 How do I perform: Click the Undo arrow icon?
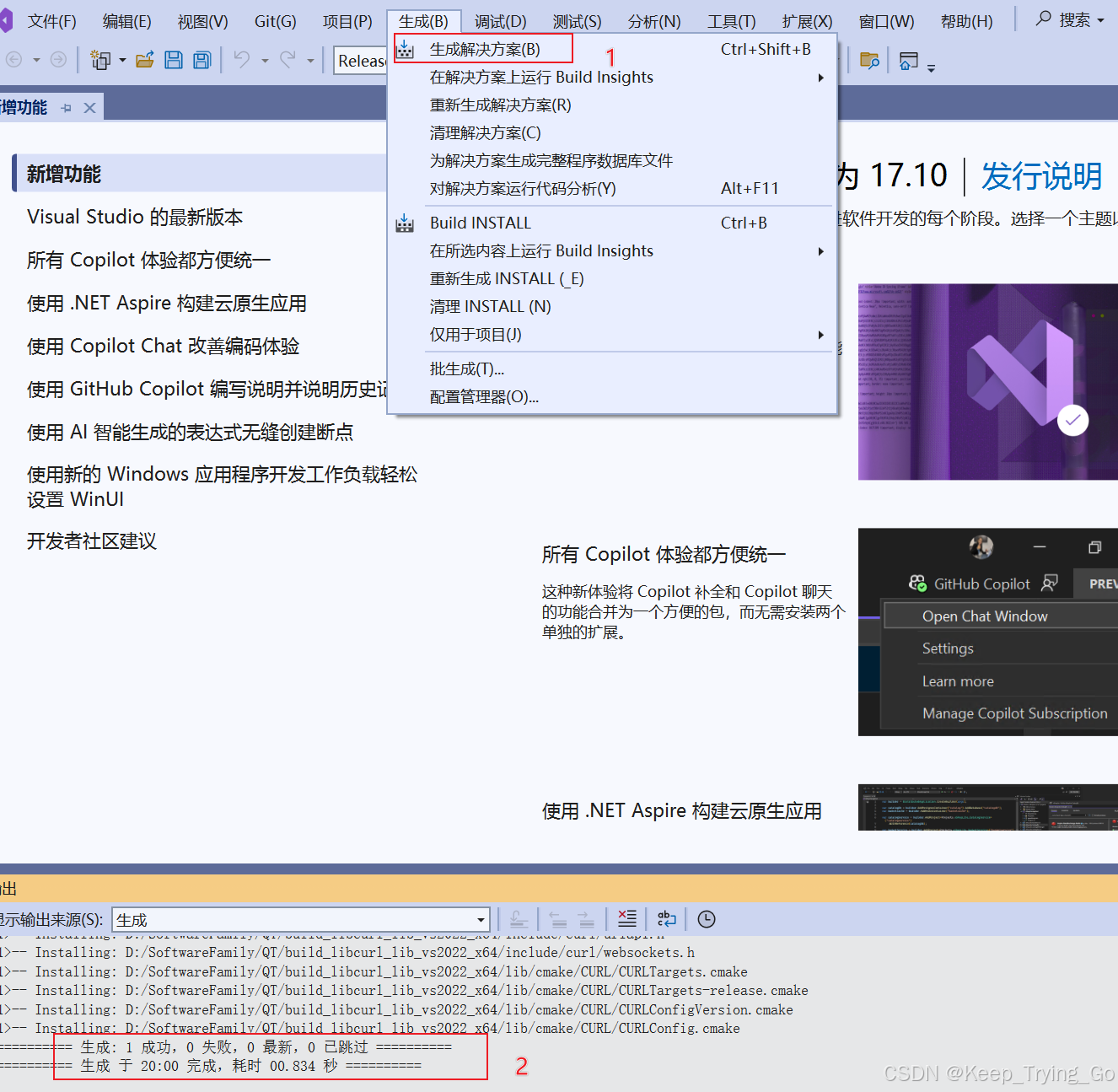point(242,59)
